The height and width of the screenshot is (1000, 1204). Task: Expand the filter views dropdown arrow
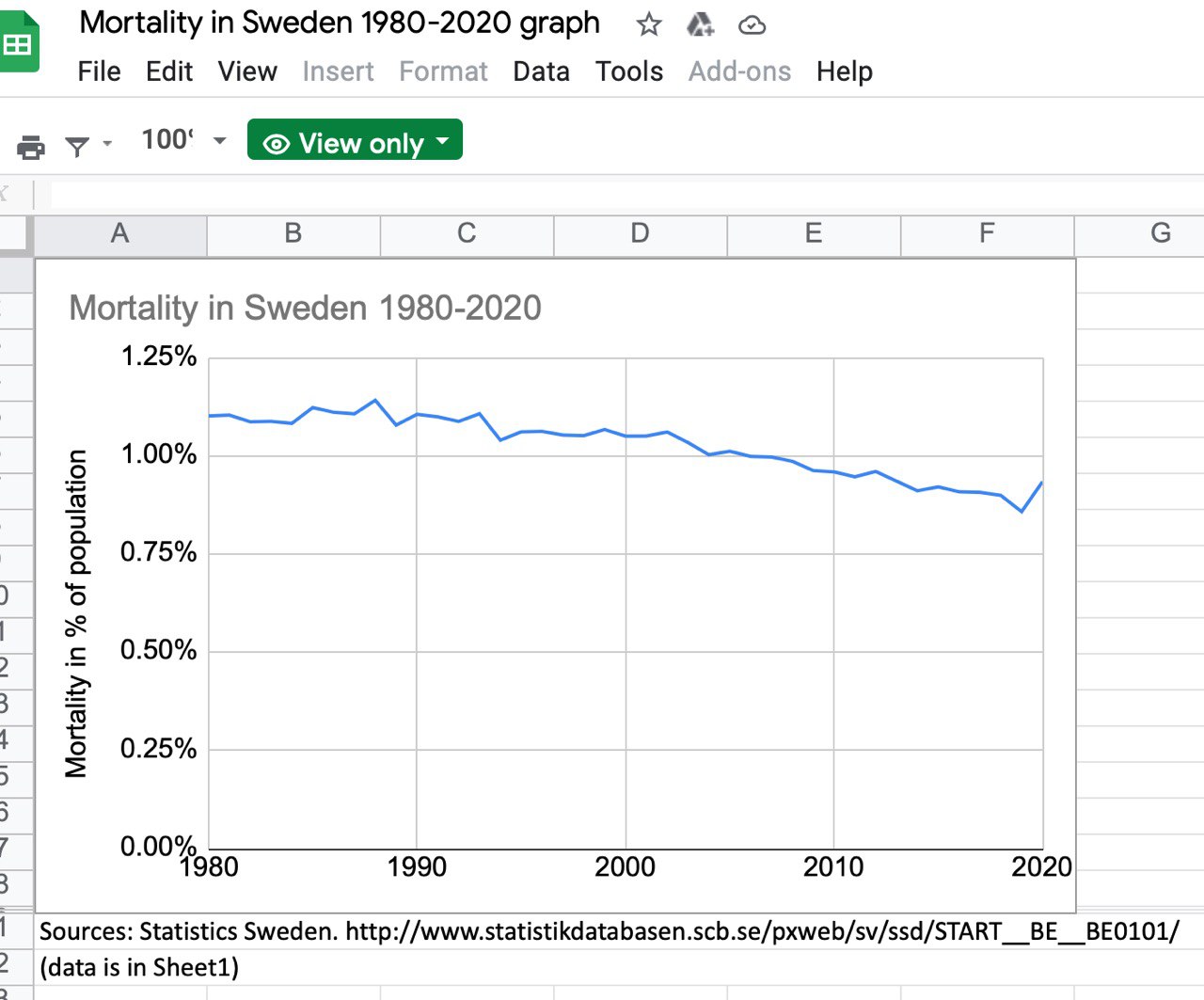click(107, 144)
